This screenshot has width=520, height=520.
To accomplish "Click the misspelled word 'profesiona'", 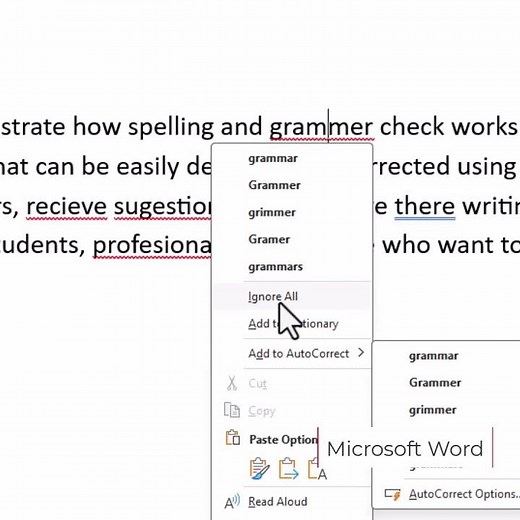I will pos(152,246).
